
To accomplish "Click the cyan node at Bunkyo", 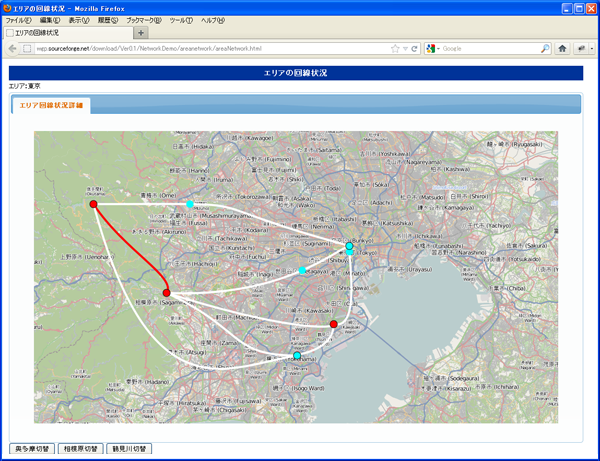I will pos(349,246).
